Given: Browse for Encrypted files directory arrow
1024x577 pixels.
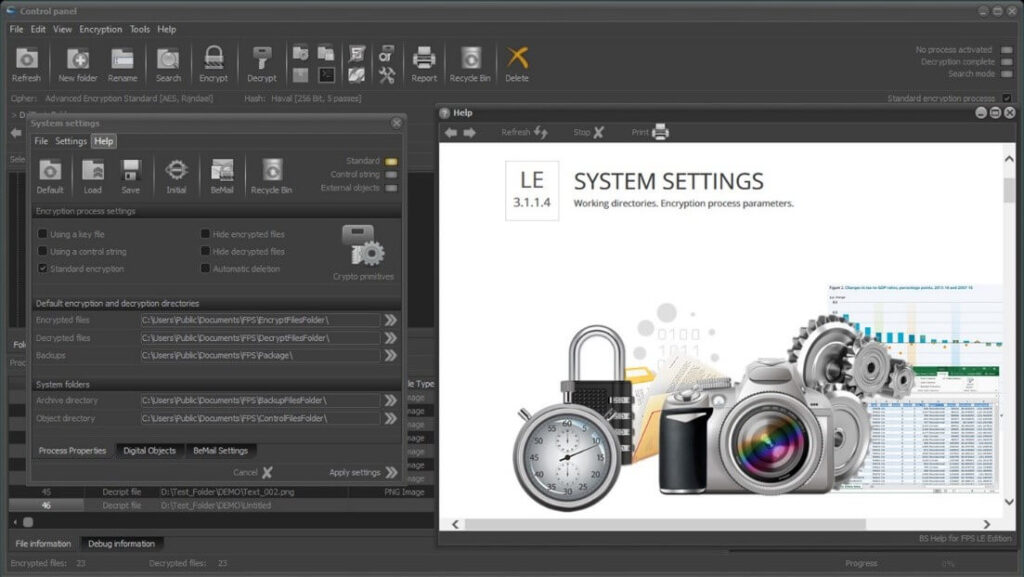Looking at the screenshot, I should [391, 320].
